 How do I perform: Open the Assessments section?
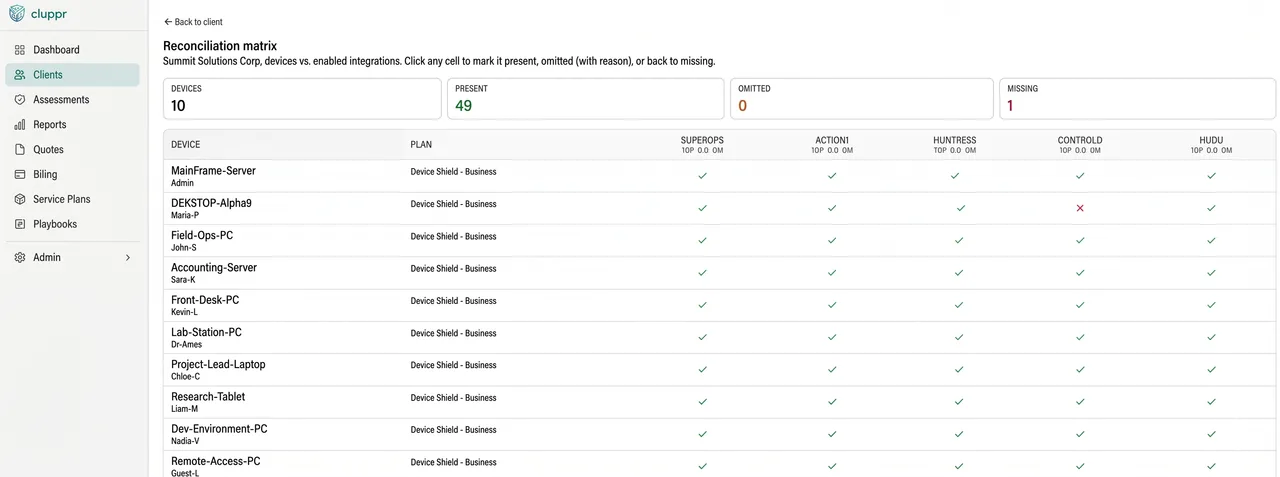[61, 100]
